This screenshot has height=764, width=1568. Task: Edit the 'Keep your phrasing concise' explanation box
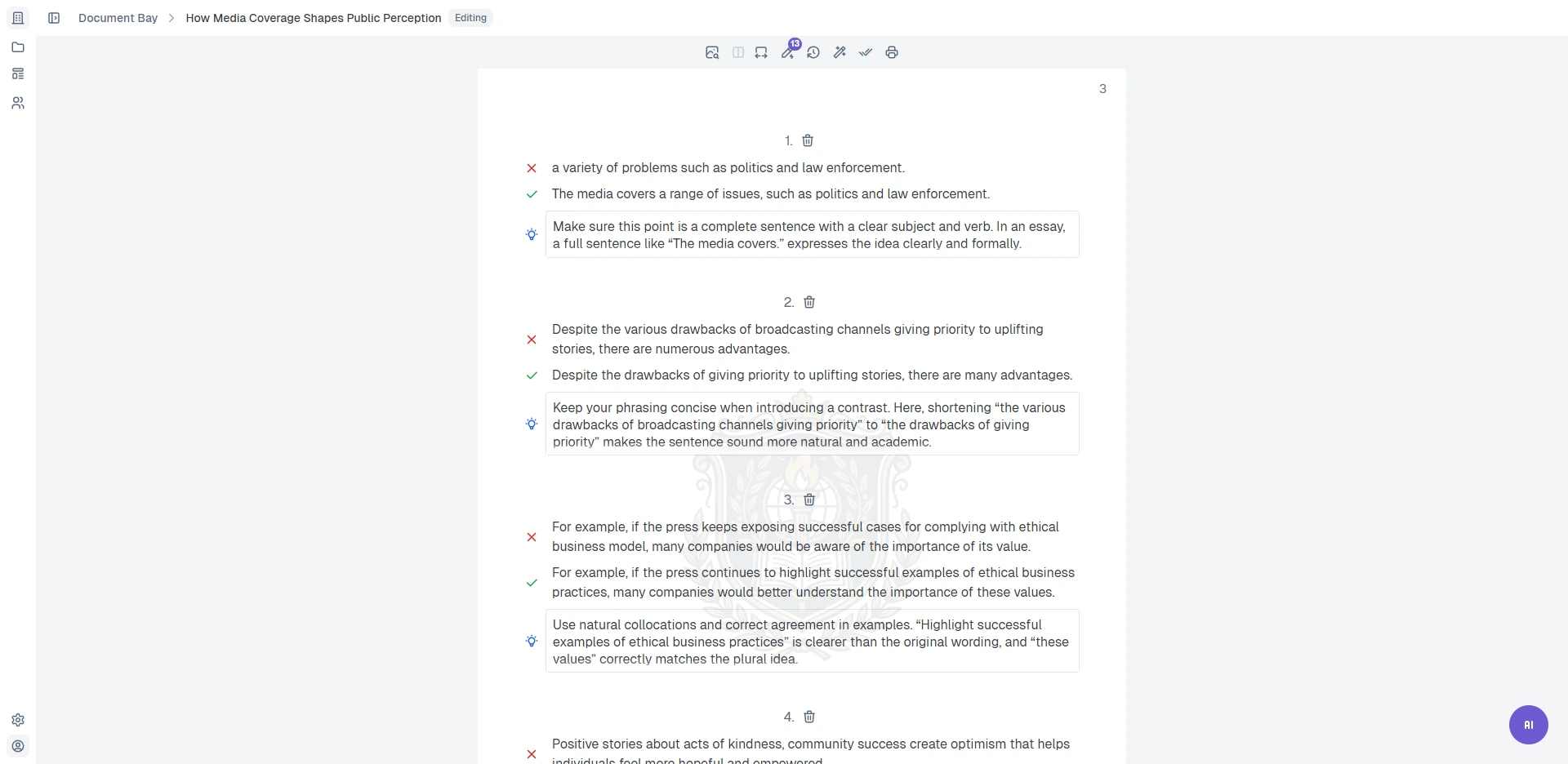coord(813,424)
